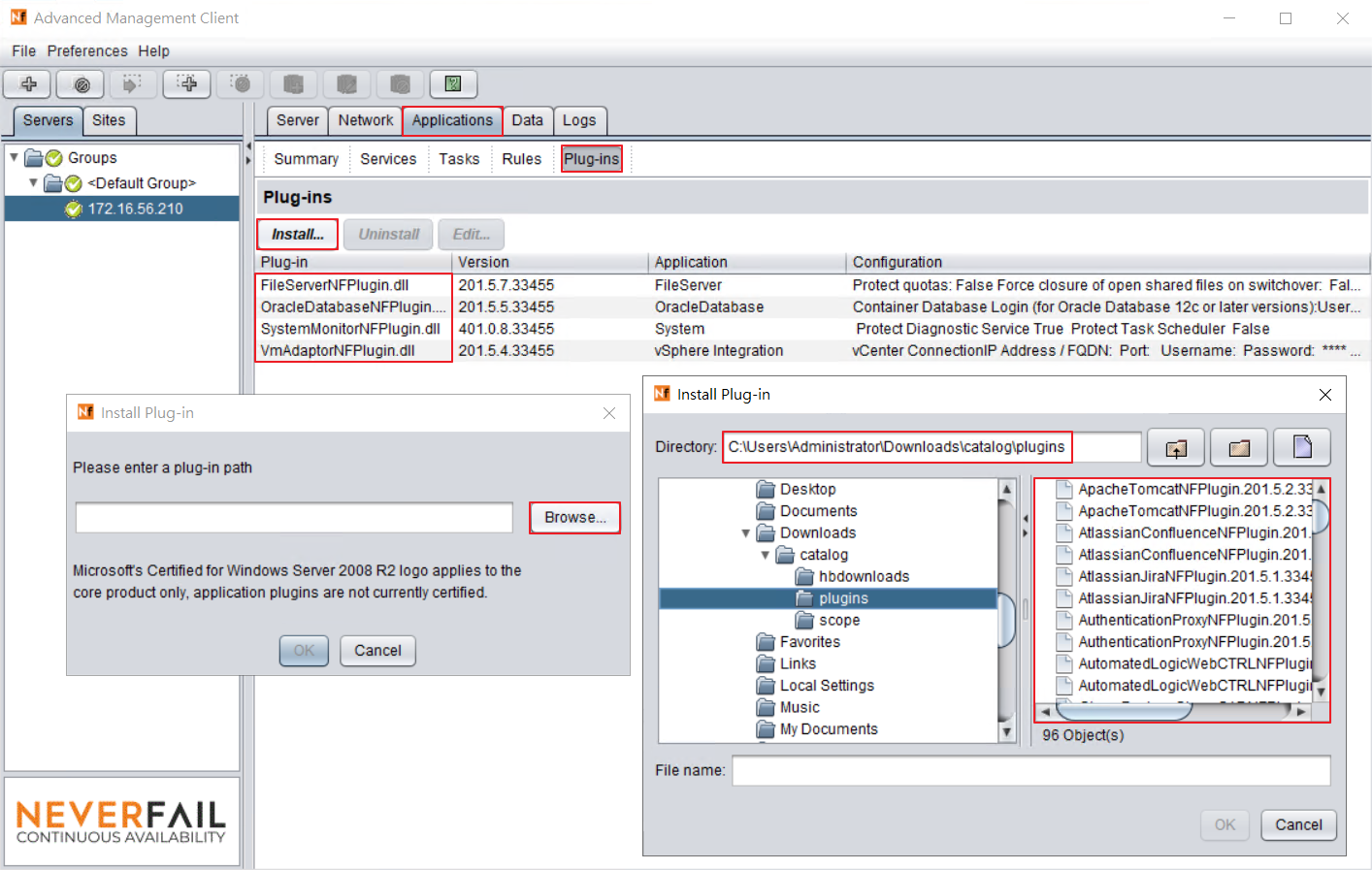1372x870 pixels.
Task: Click the green status check beside 172.16.56.210
Action: tap(73, 209)
